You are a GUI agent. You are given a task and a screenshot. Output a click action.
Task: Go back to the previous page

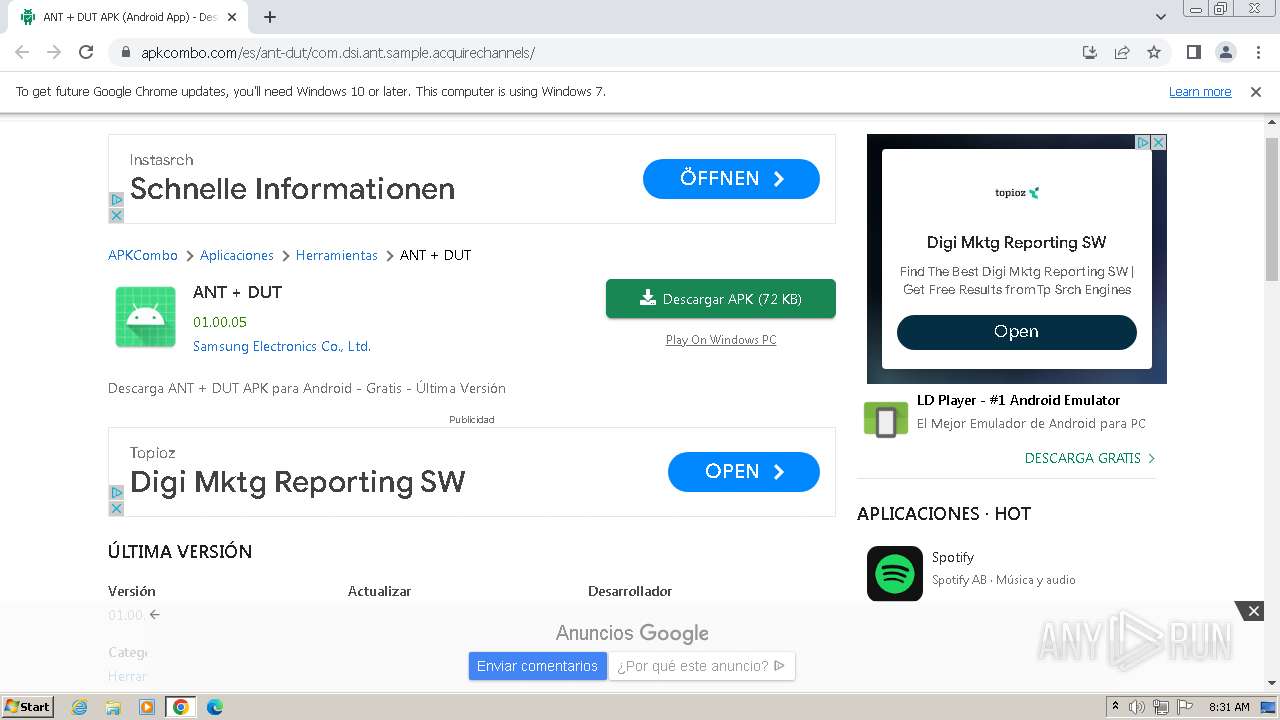click(22, 52)
